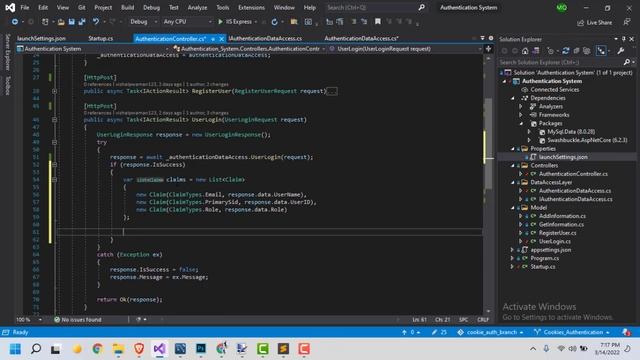The height and width of the screenshot is (360, 640).
Task: Click the Save All toolbar icon
Action: [x=82, y=22]
